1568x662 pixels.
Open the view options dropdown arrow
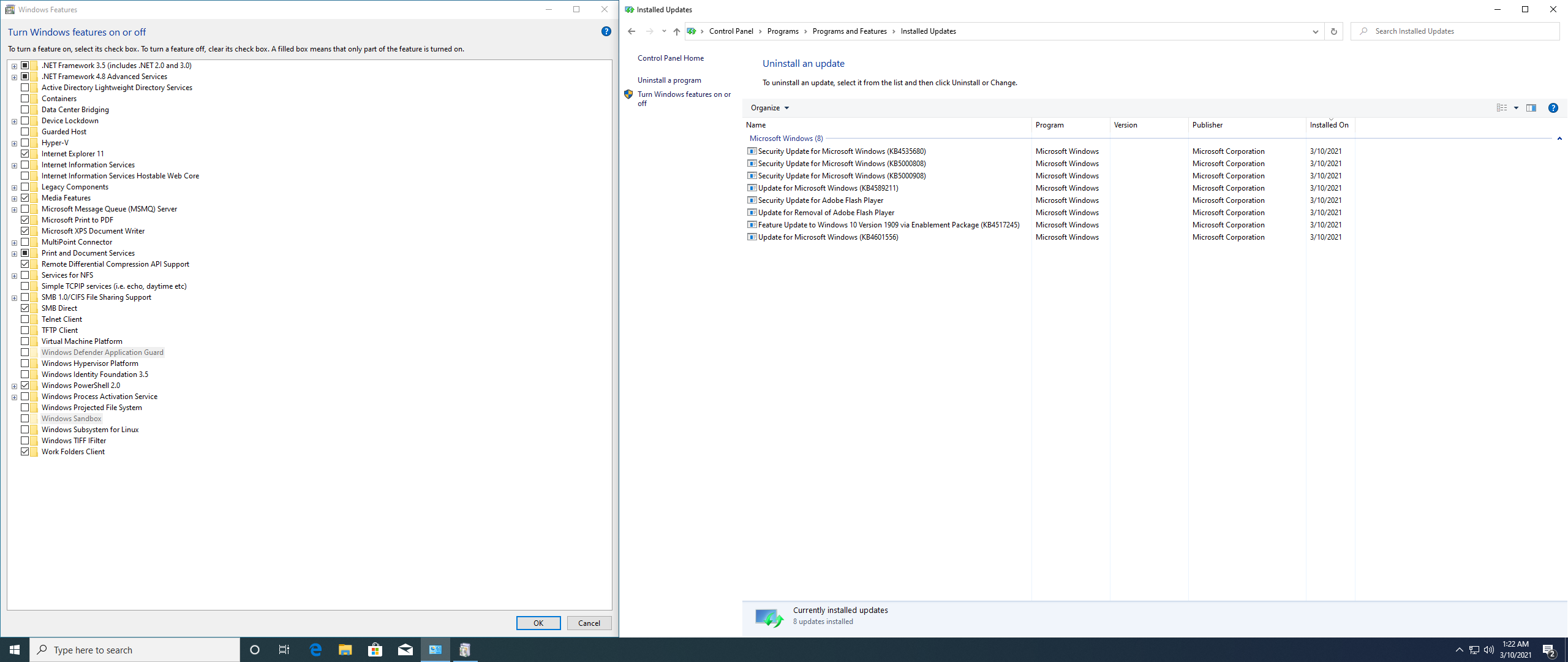pyautogui.click(x=1516, y=108)
